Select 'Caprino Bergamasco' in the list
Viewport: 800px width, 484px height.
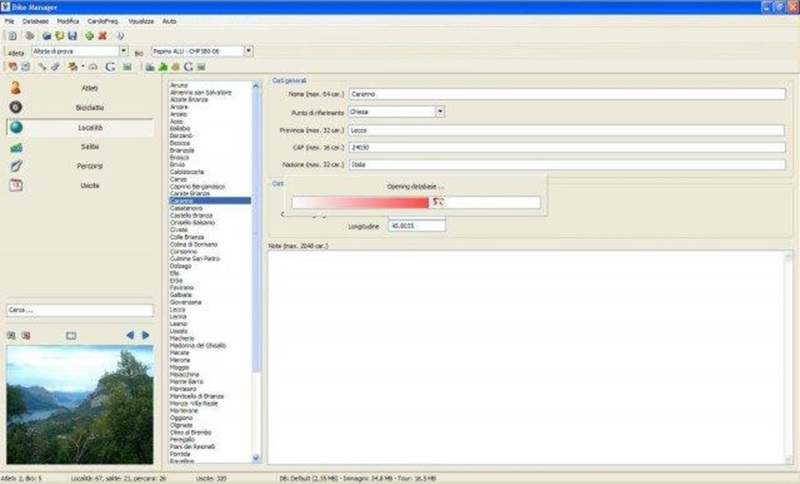tap(197, 187)
